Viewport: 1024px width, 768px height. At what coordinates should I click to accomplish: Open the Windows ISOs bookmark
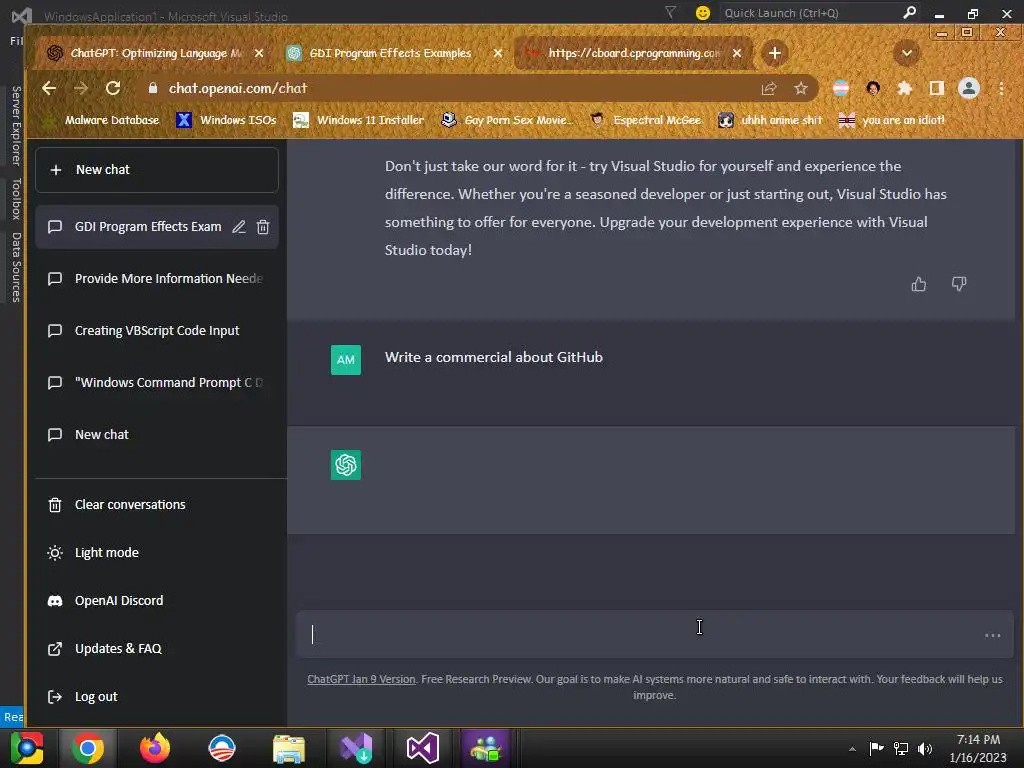coord(227,120)
